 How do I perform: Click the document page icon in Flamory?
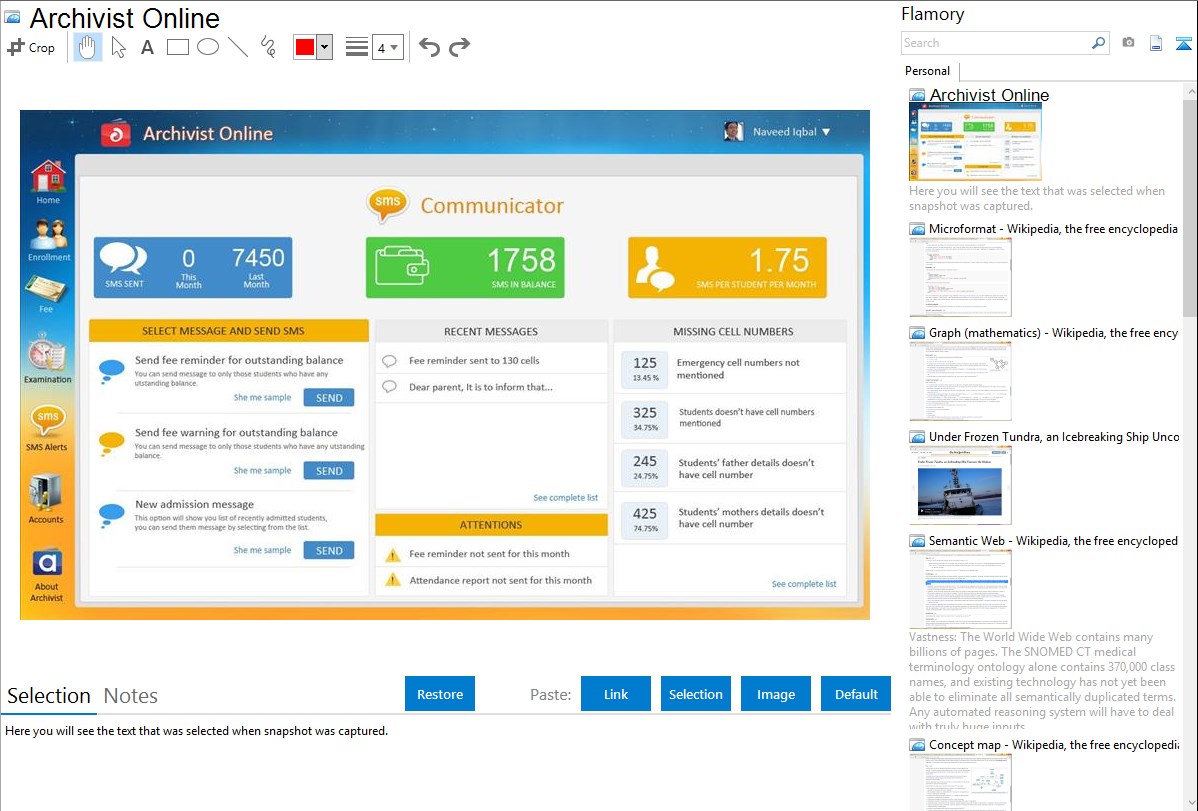[1156, 43]
